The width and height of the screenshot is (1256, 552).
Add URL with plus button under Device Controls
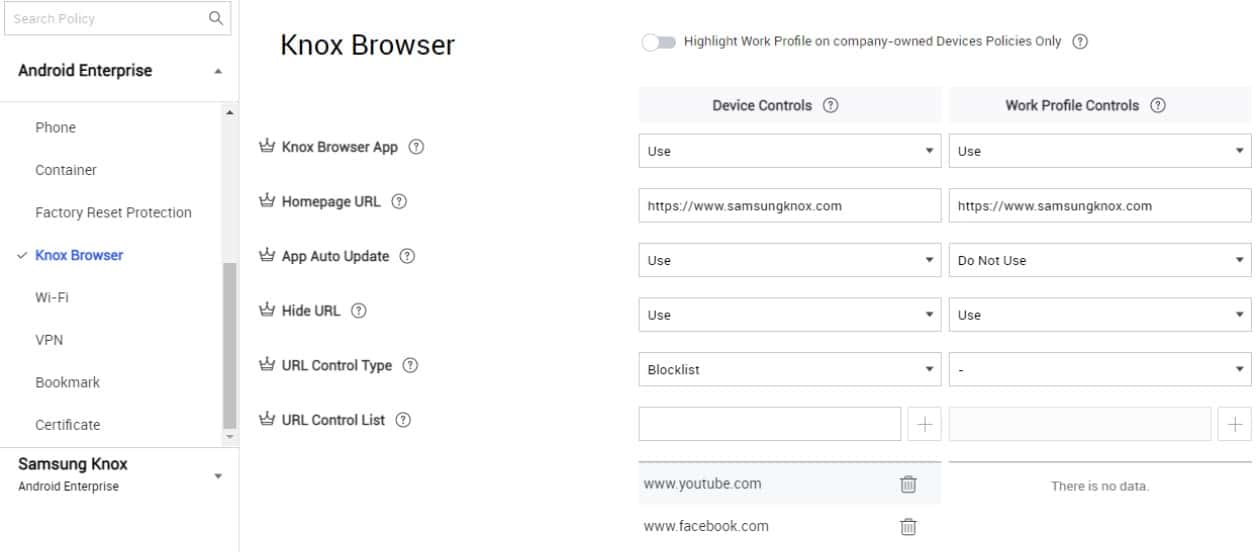pos(925,424)
